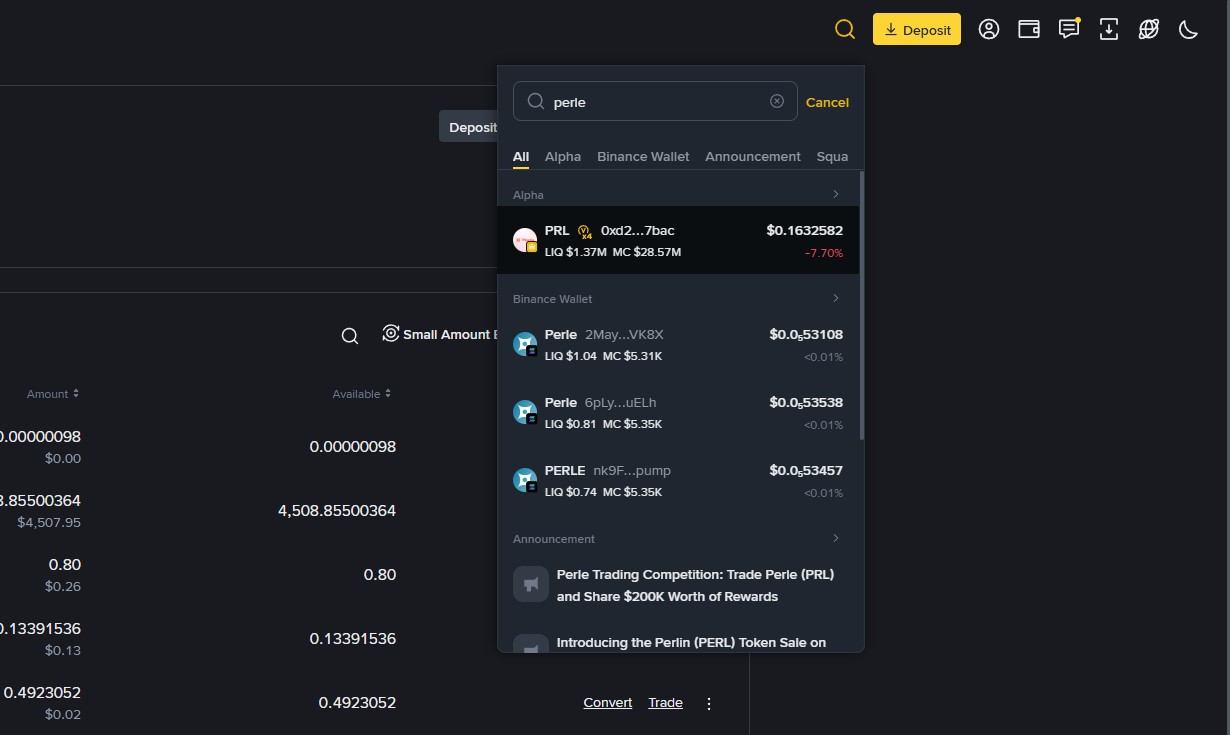The width and height of the screenshot is (1230, 735).
Task: Click the assets table search icon
Action: (x=350, y=336)
